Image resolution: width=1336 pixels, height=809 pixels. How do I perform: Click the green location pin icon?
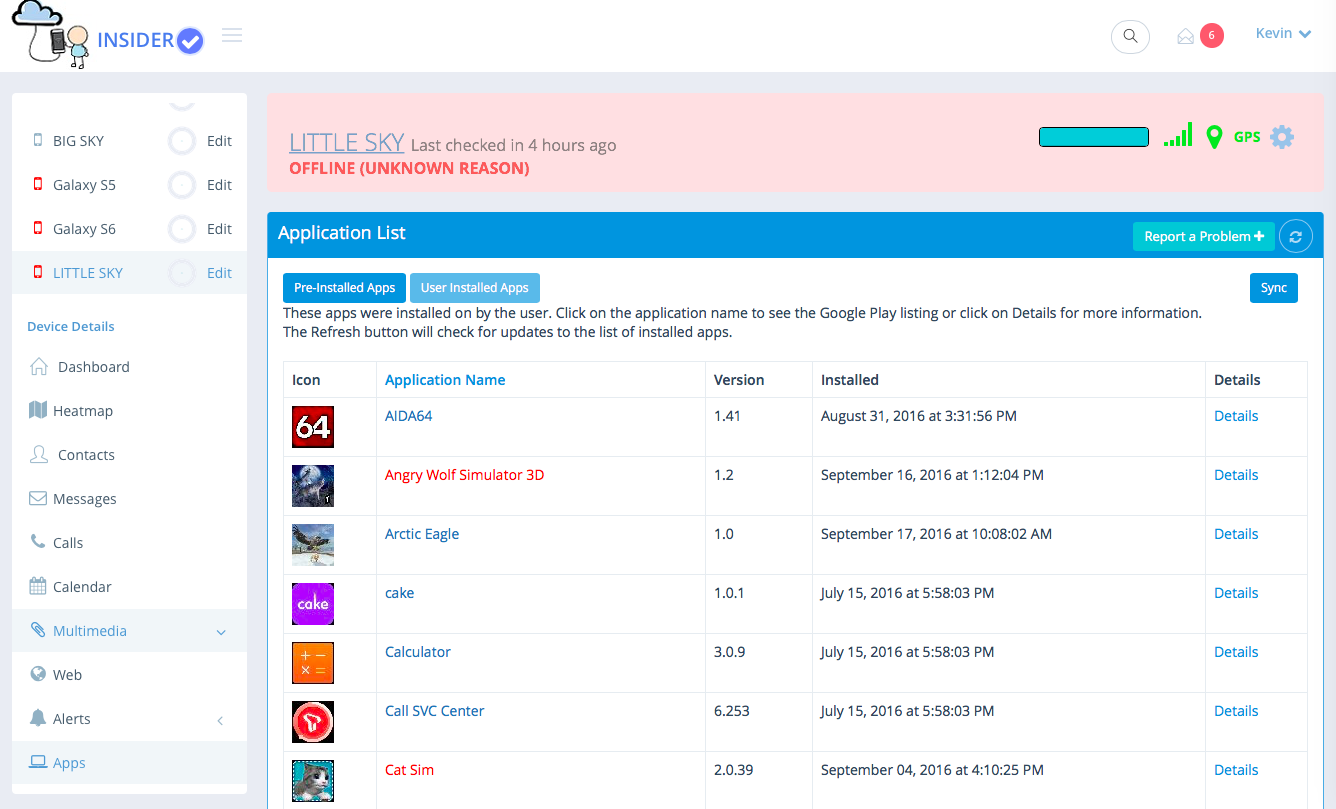point(1214,137)
